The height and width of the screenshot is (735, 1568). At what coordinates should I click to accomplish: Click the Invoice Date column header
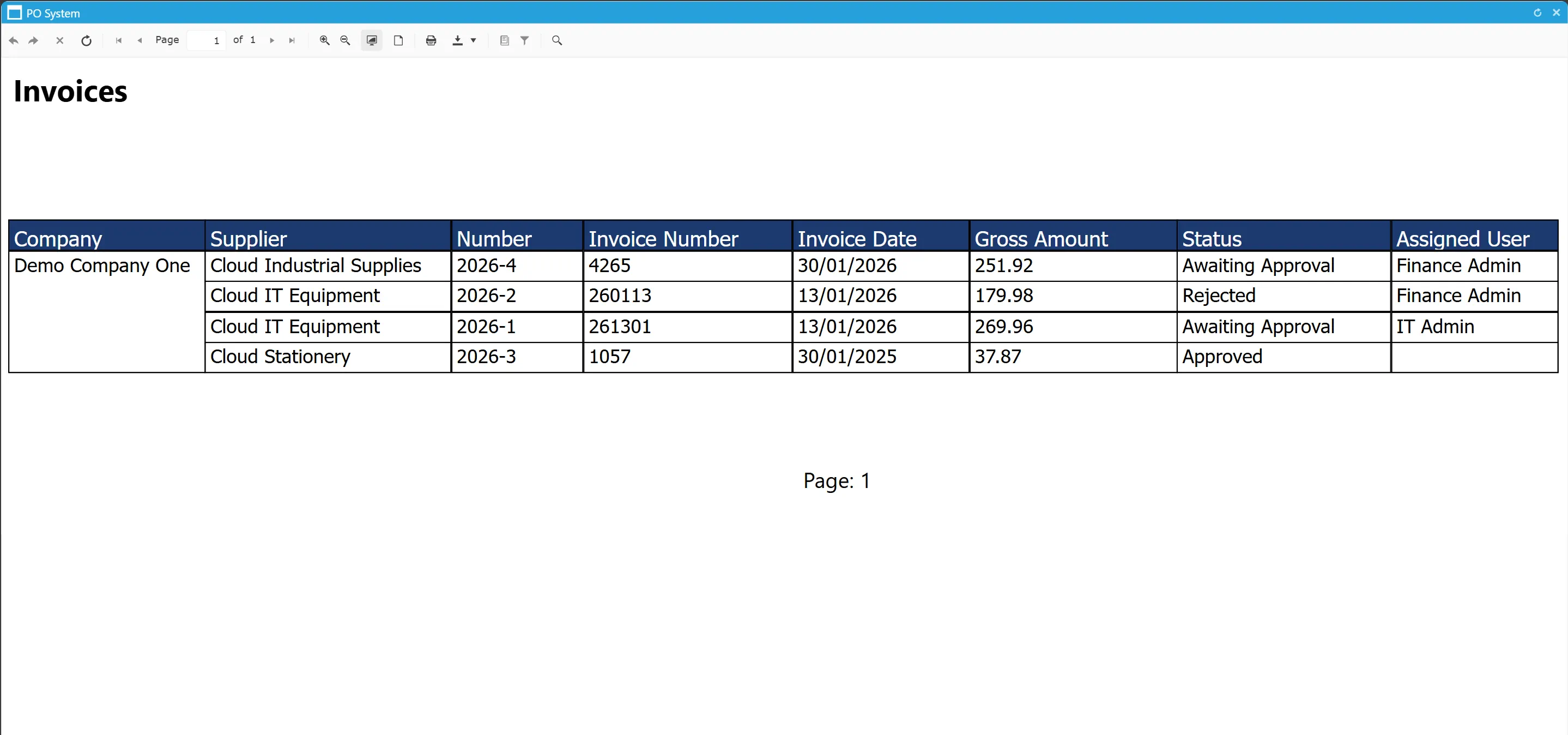pyautogui.click(x=881, y=236)
